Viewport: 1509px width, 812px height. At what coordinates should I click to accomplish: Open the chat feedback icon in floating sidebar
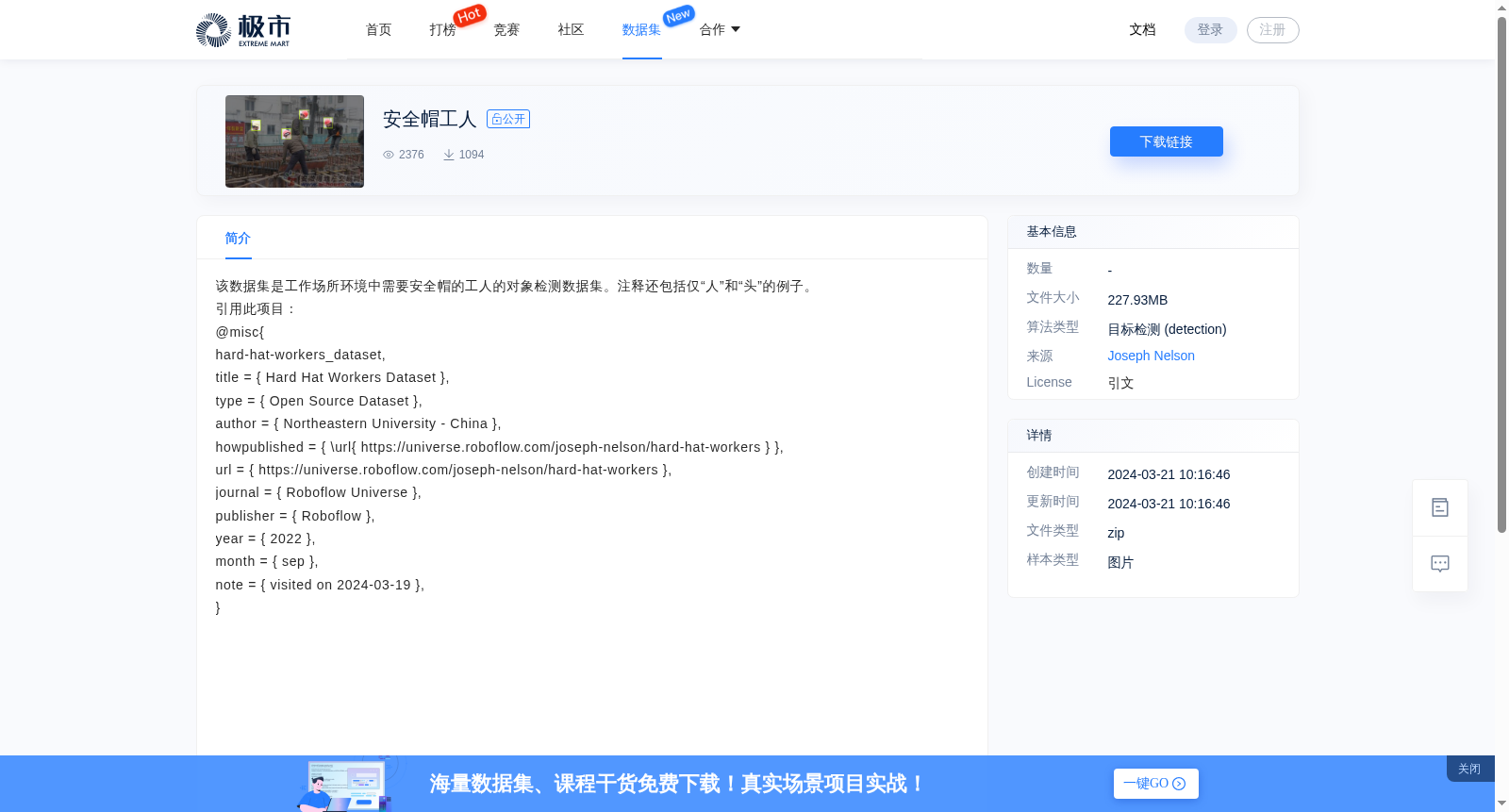pyautogui.click(x=1440, y=564)
